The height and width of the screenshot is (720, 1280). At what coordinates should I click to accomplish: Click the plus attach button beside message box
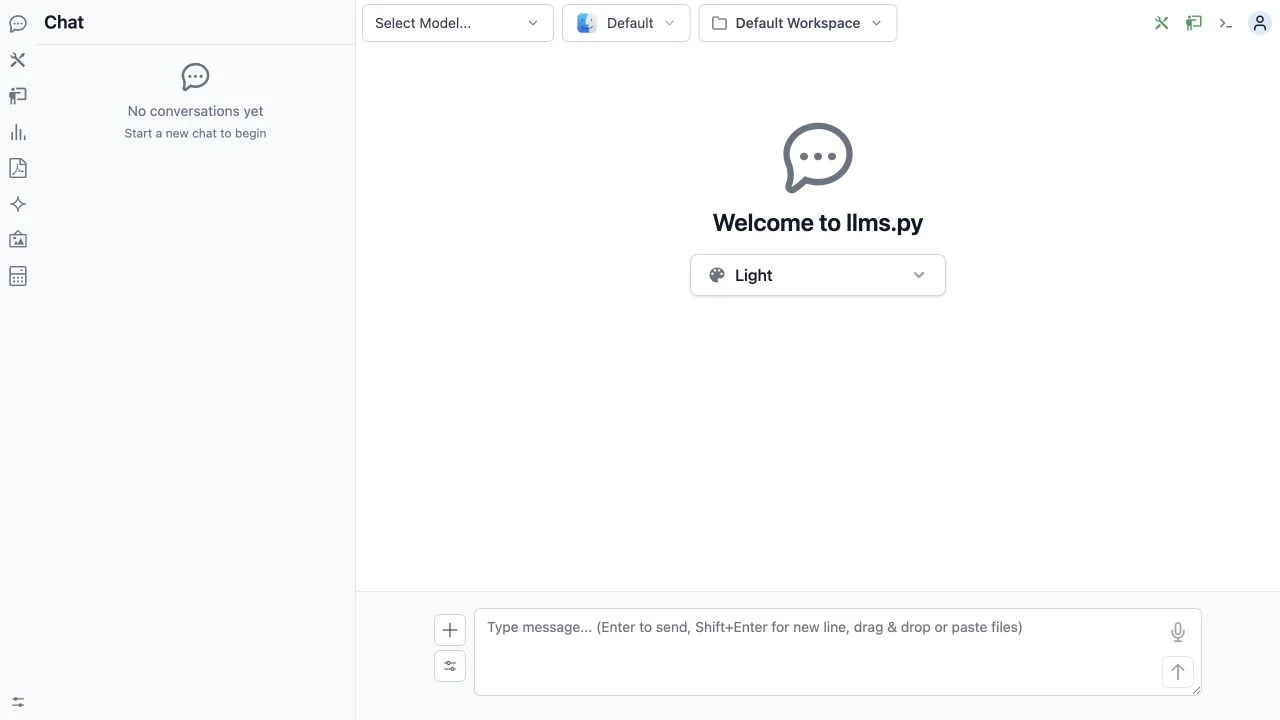[x=450, y=630]
